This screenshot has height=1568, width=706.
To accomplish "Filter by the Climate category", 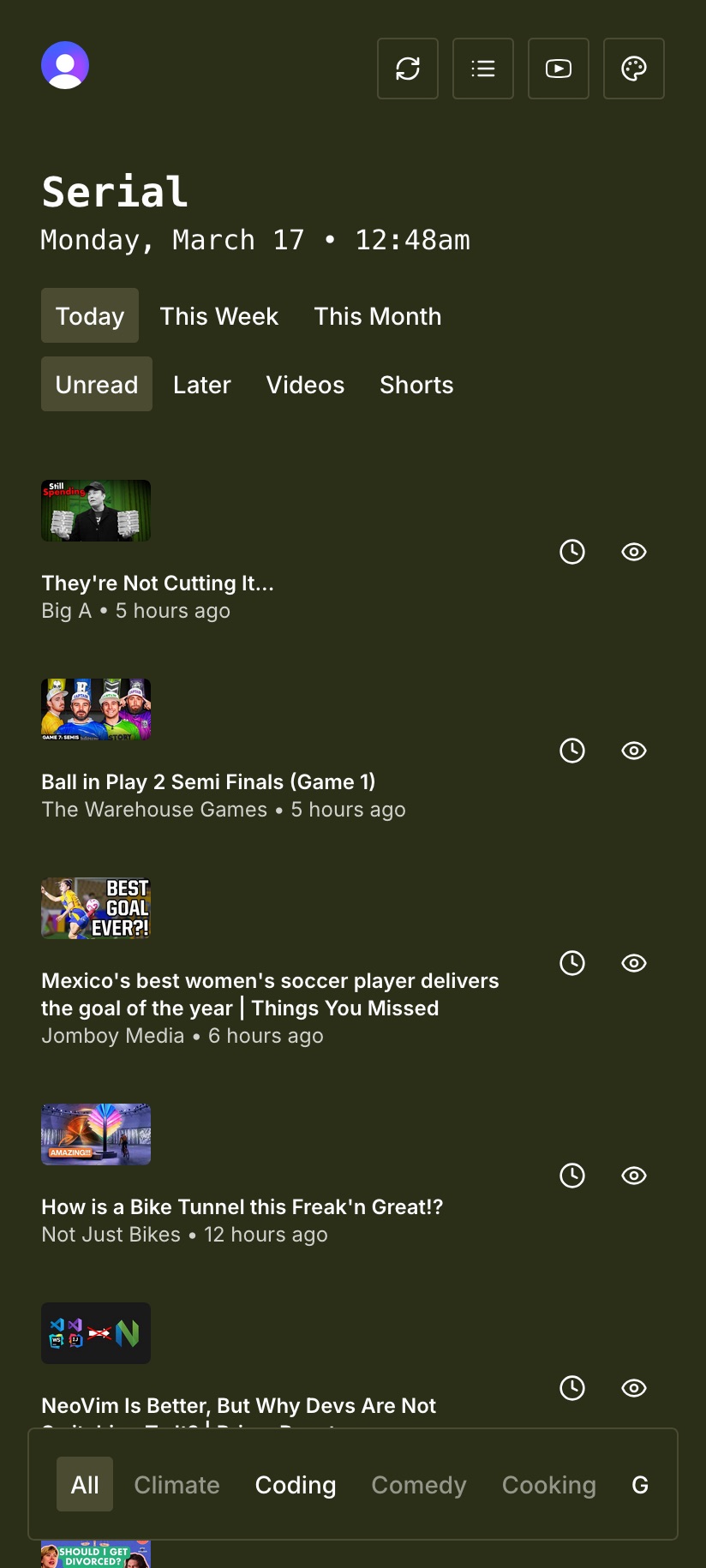I will pyautogui.click(x=176, y=1485).
